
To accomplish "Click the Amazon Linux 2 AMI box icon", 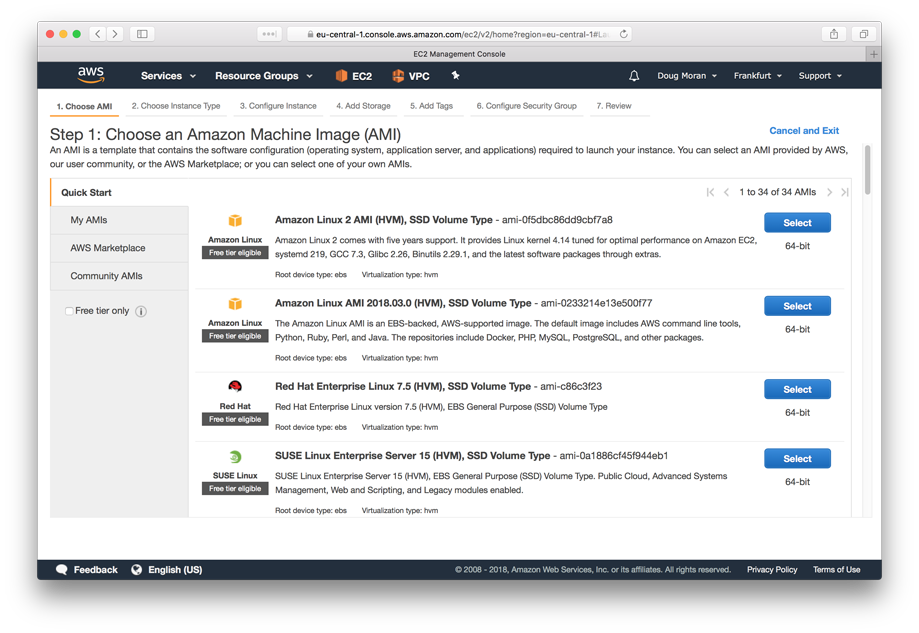I will click(x=235, y=220).
